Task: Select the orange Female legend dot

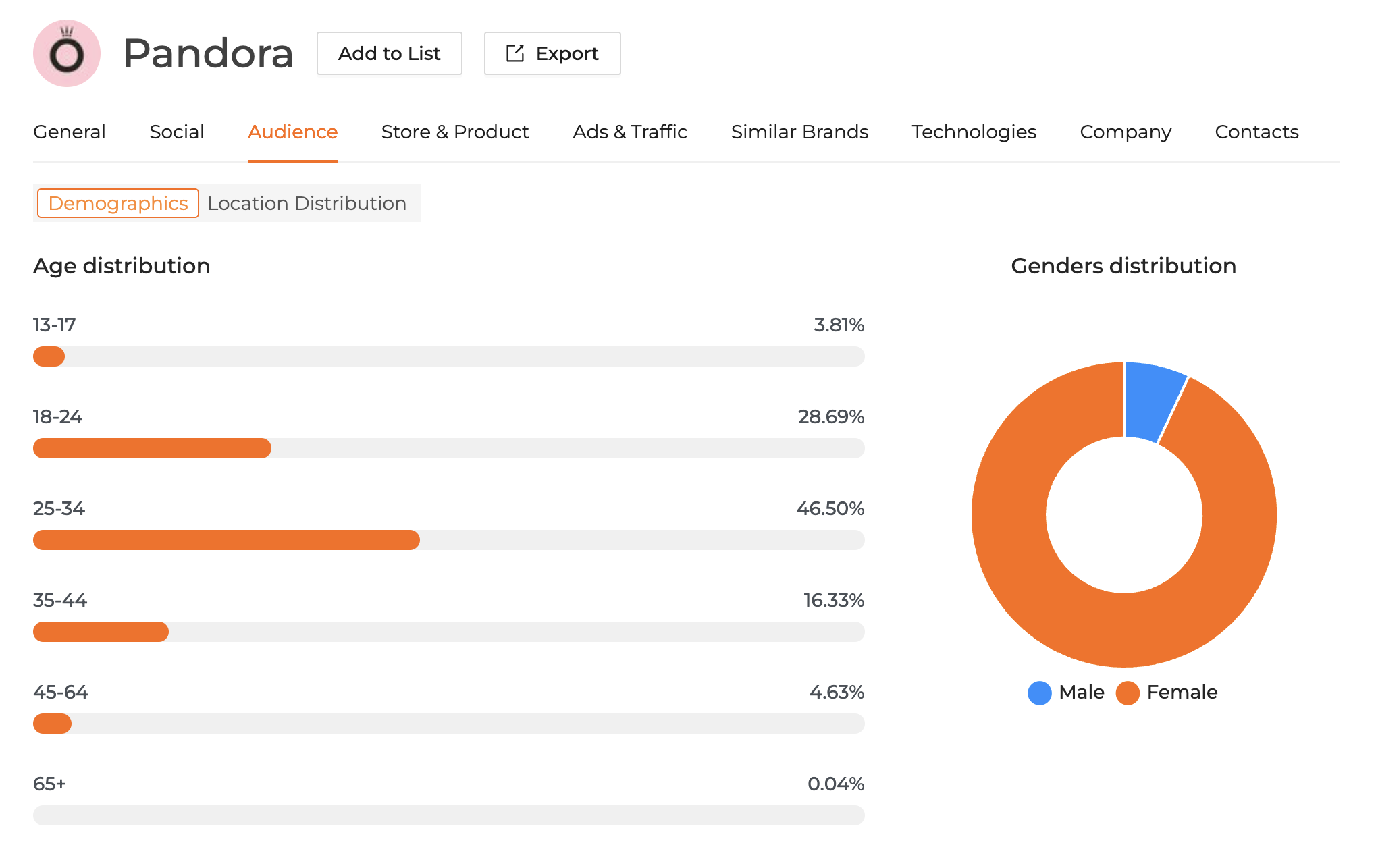Action: [1127, 692]
